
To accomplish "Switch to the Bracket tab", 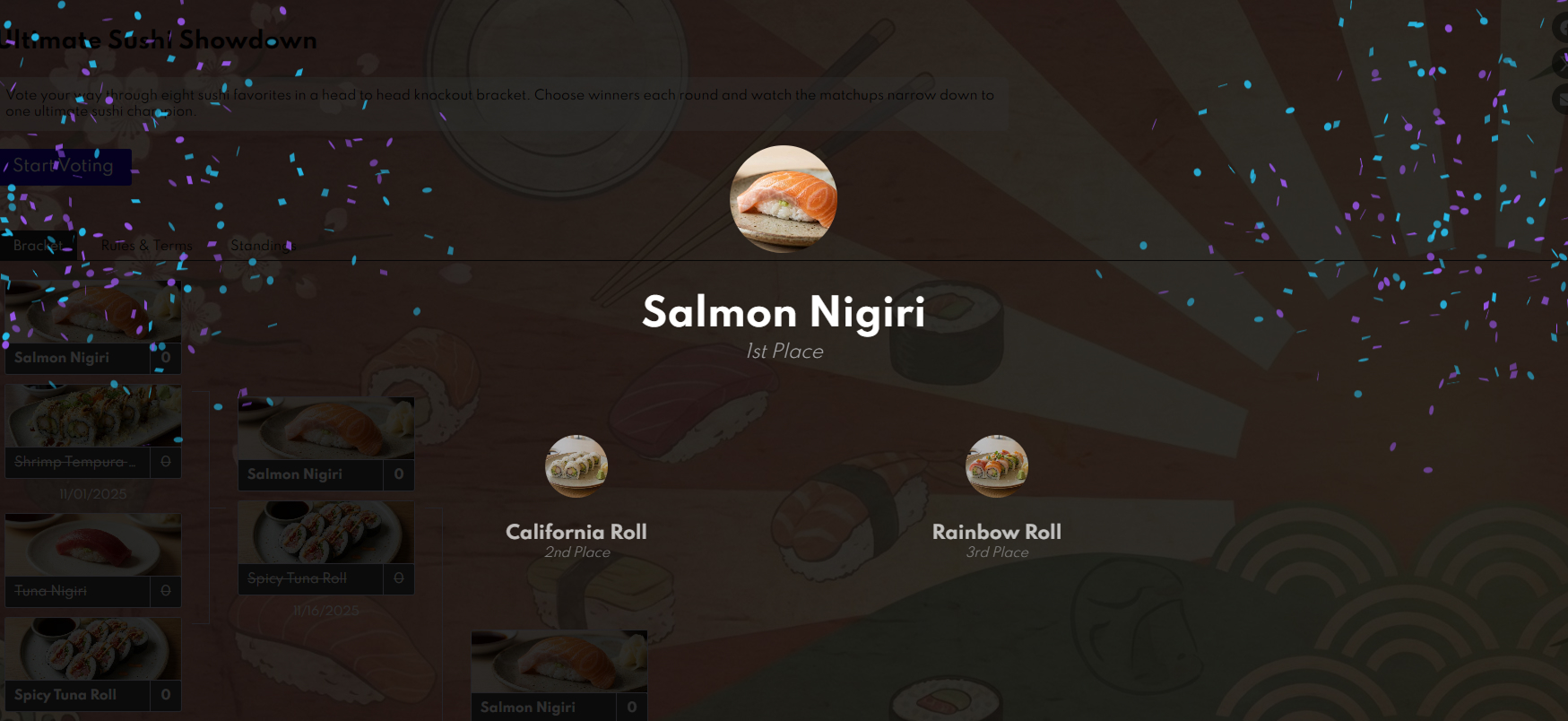I will [38, 246].
